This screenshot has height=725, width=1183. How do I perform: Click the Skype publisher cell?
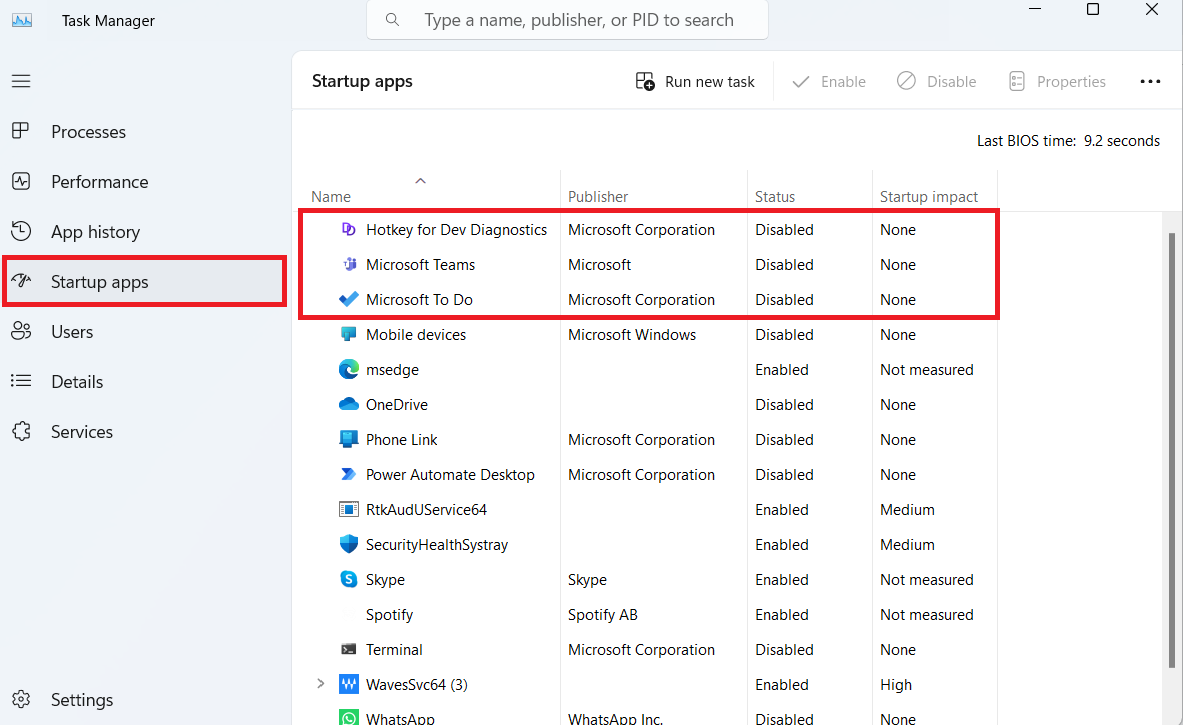pyautogui.click(x=587, y=579)
